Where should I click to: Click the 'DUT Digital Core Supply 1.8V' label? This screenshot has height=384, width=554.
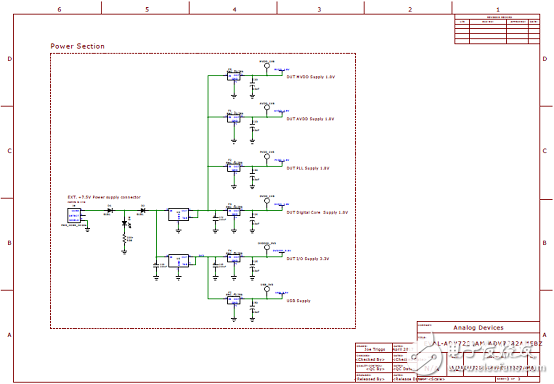(x=317, y=213)
